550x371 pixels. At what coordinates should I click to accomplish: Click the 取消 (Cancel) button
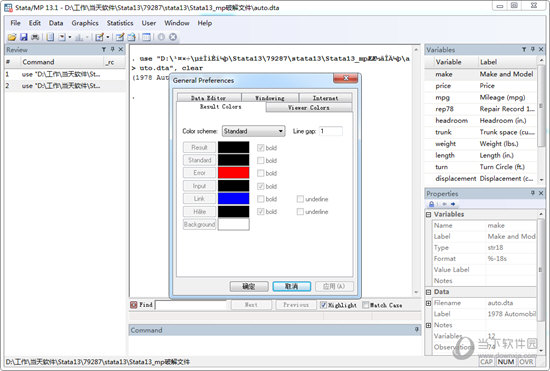pos(291,286)
